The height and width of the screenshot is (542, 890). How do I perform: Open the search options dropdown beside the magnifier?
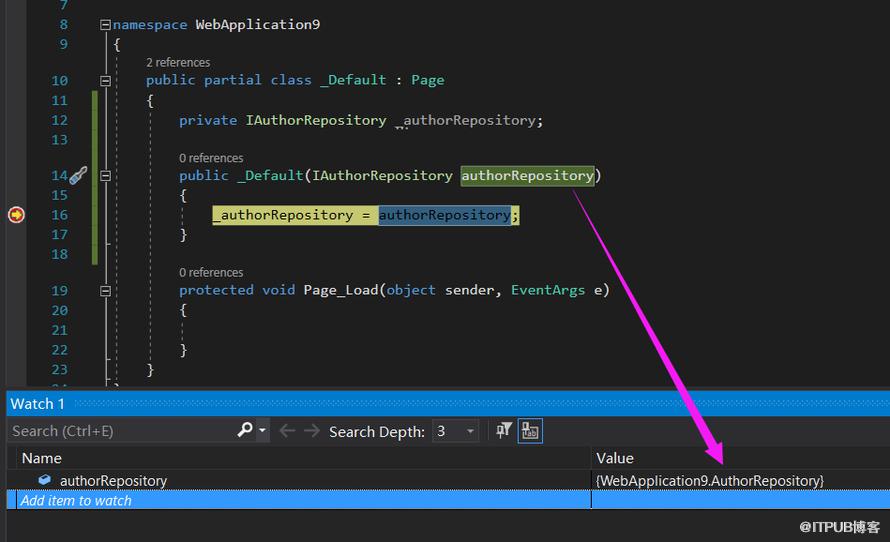coord(262,431)
